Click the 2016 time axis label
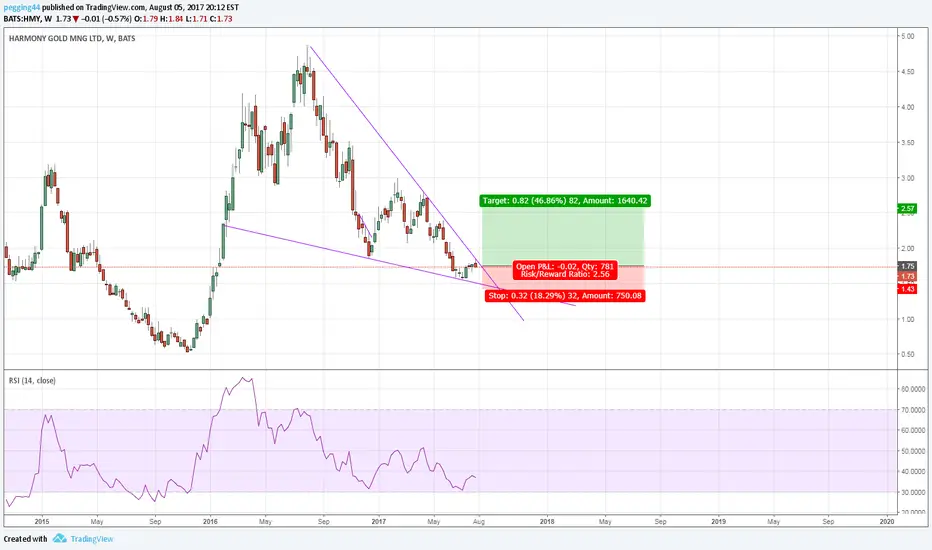 [x=210, y=521]
